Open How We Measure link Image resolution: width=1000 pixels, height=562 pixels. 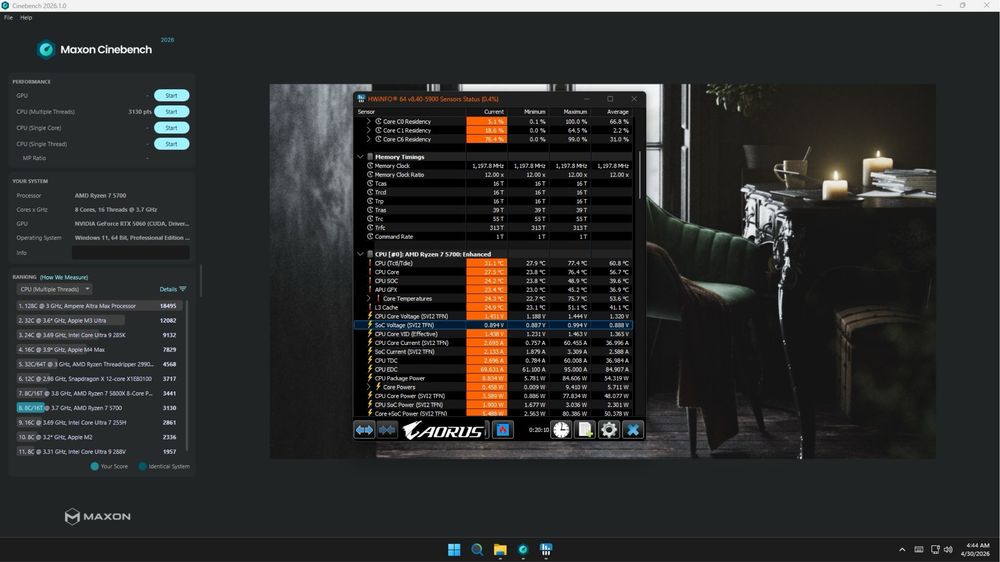tap(64, 277)
